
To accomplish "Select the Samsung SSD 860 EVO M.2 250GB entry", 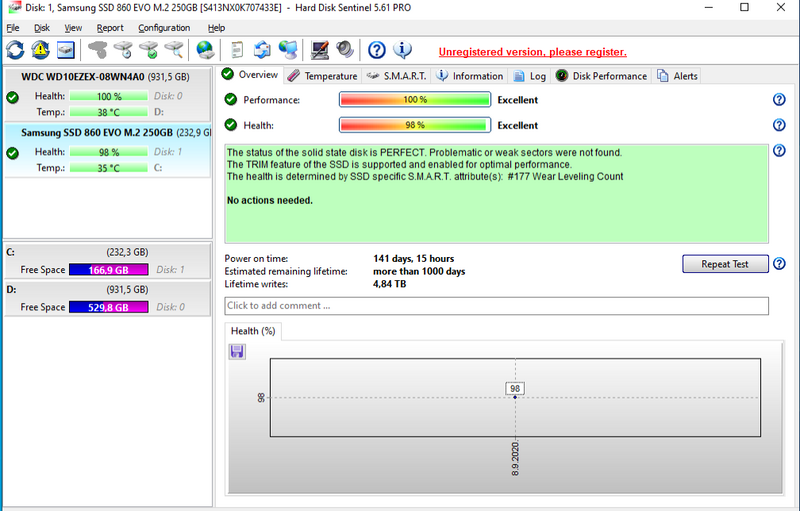I will [x=108, y=150].
